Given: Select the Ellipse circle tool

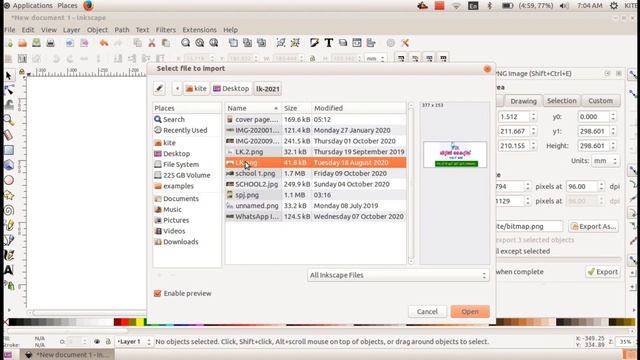Looking at the screenshot, I should coord(9,180).
